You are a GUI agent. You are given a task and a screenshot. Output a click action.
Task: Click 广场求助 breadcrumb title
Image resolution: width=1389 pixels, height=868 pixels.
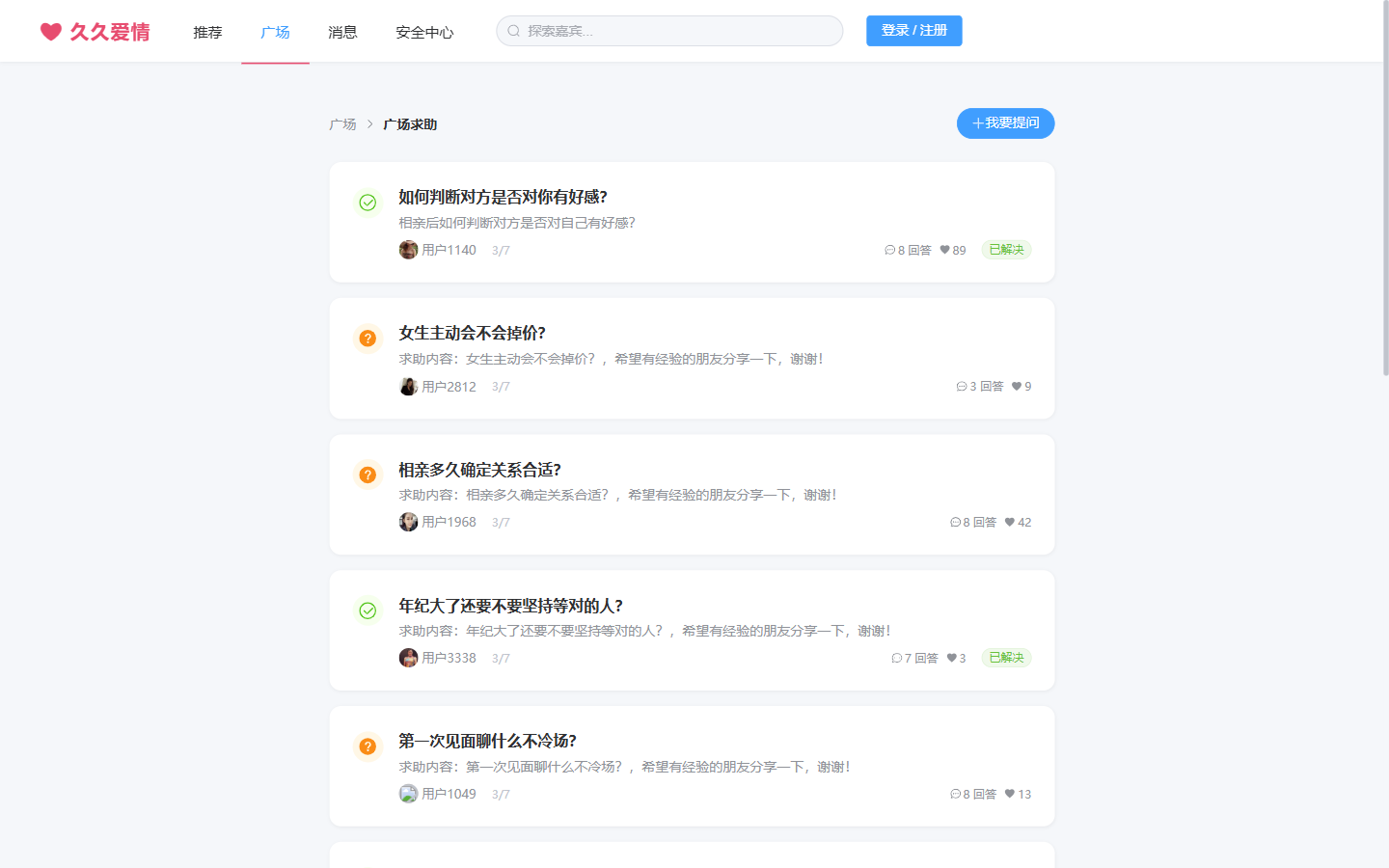[410, 124]
